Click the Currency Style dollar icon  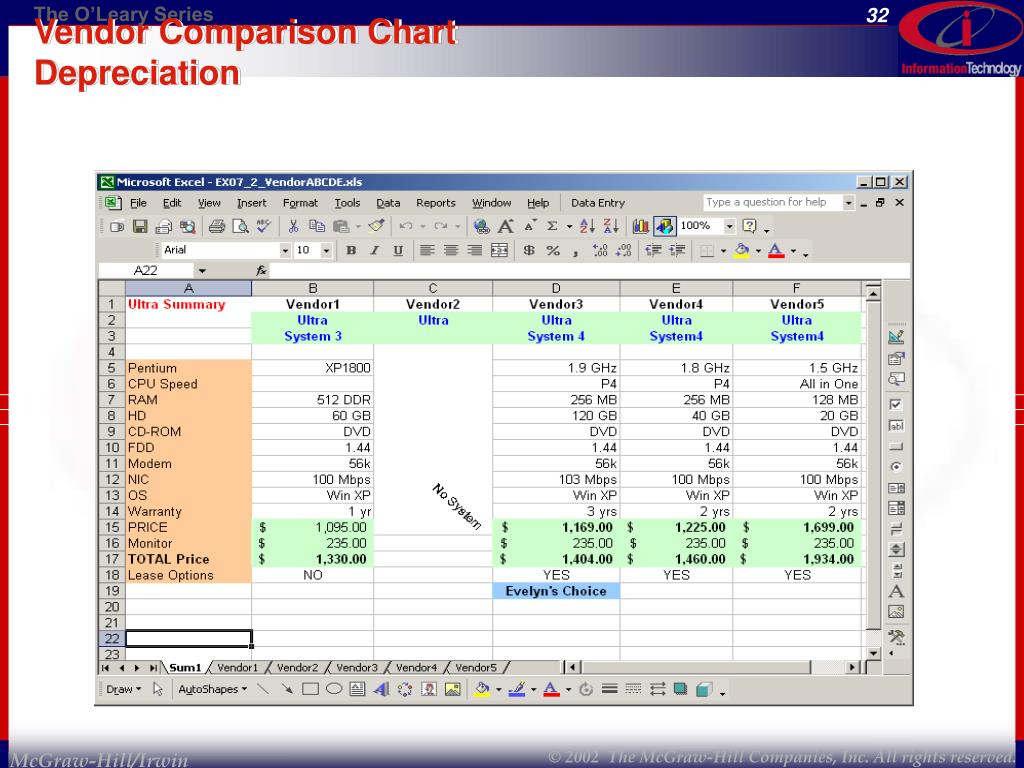pyautogui.click(x=529, y=251)
